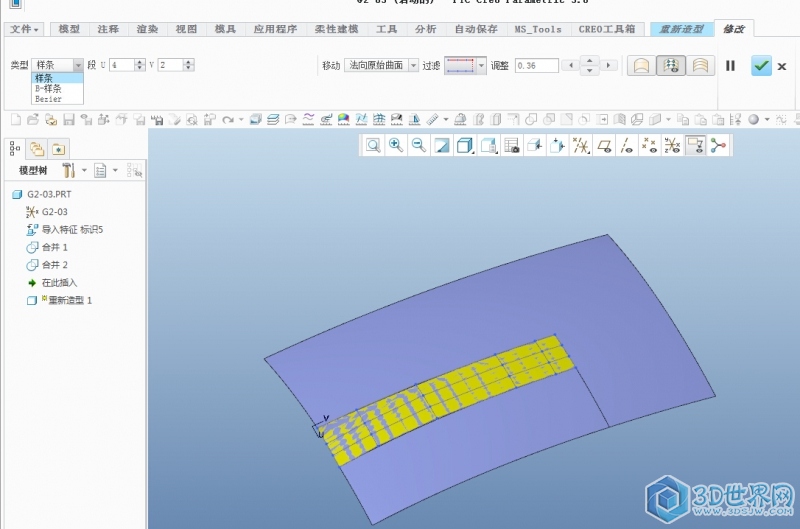Cancel with the X button
The height and width of the screenshot is (529, 800).
point(782,66)
